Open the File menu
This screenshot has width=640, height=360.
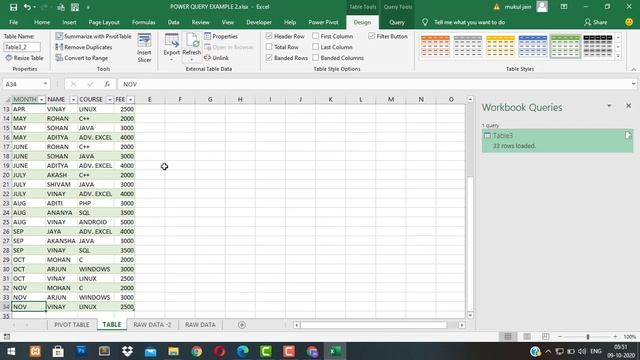pos(13,22)
